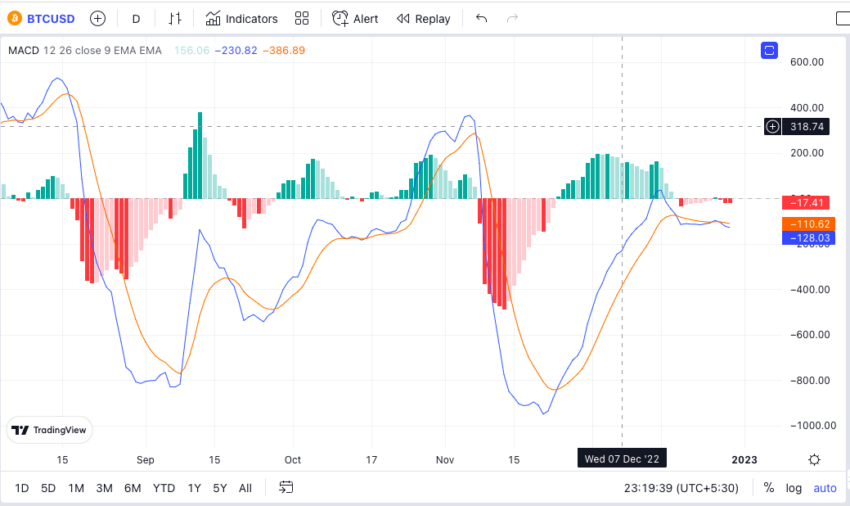Open the timezone 23:19:39 (UTC+5:30) menu
Screen dimensions: 850x506
[x=681, y=488]
